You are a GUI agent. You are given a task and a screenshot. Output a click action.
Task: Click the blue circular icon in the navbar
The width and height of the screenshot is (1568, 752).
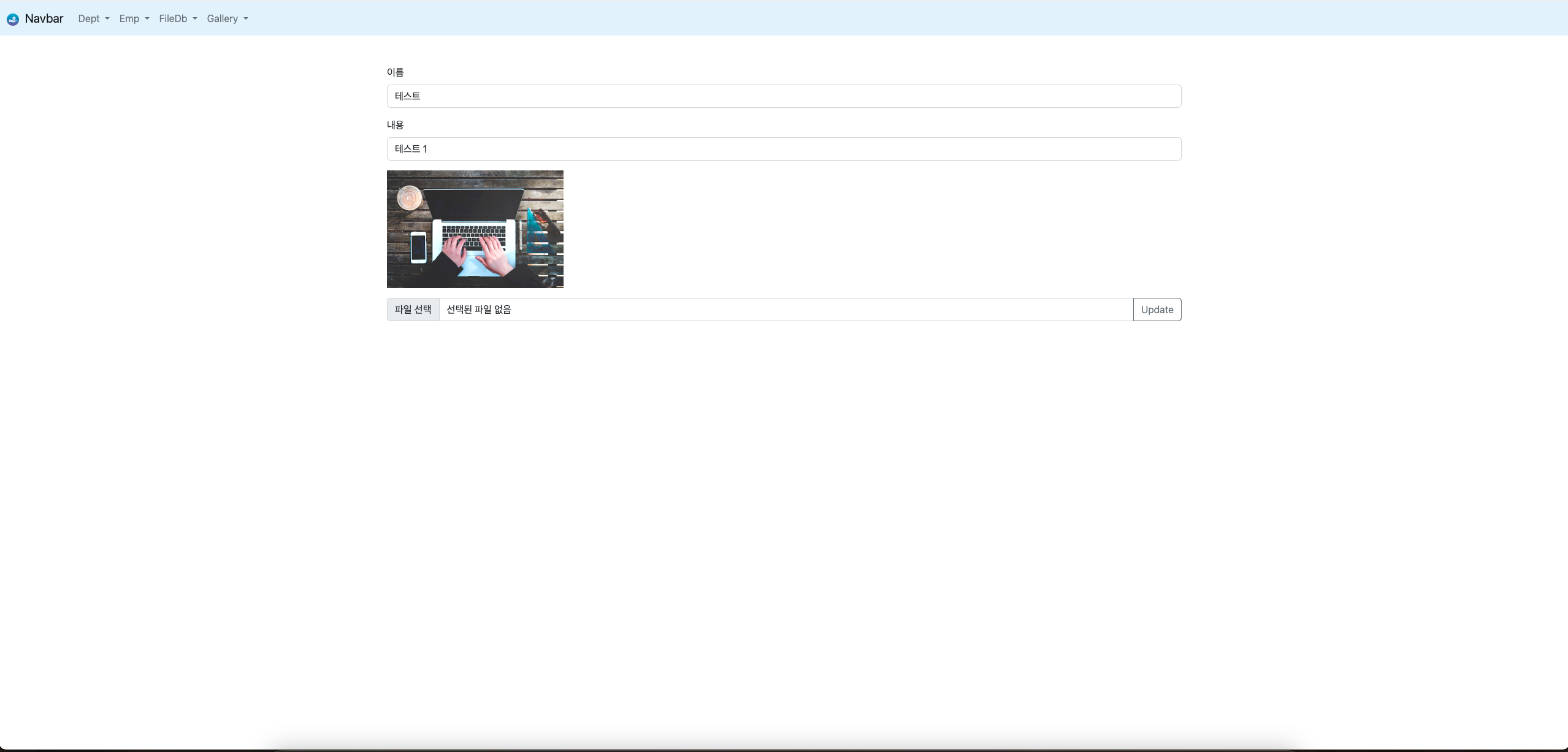(x=13, y=18)
